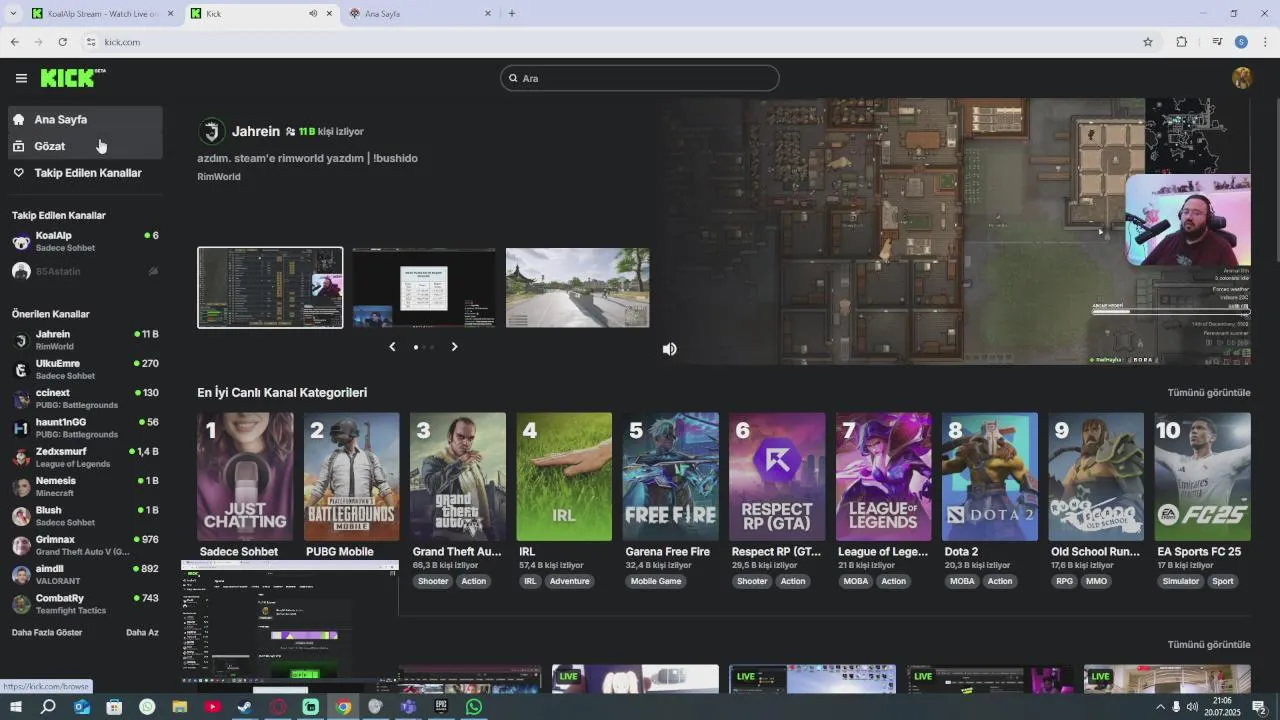Image resolution: width=1280 pixels, height=720 pixels.
Task: Open Grand Theft Auto category card
Action: pos(458,477)
